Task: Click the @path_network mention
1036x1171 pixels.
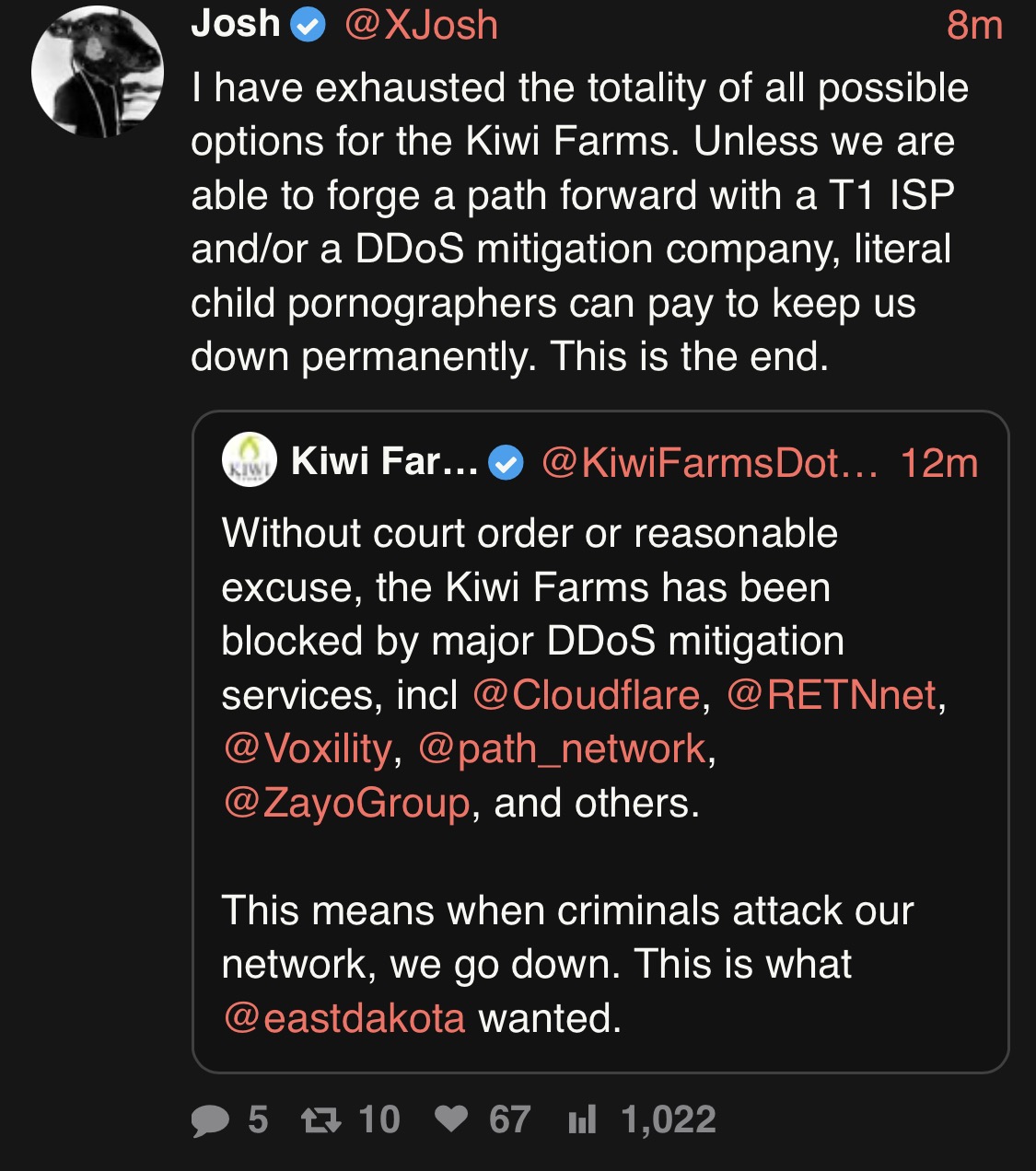Action: click(x=563, y=749)
